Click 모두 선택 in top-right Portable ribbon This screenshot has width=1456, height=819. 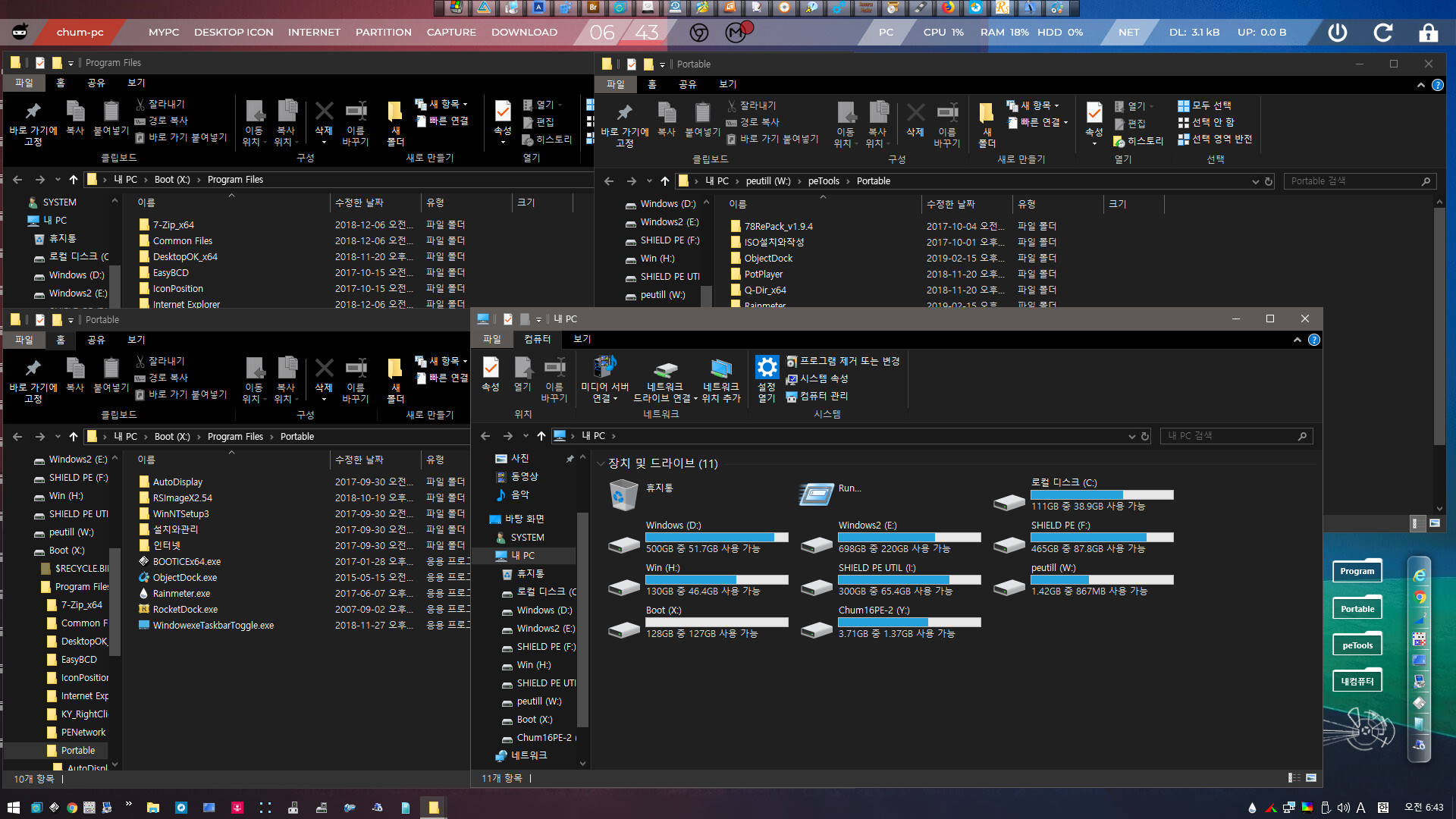point(1204,105)
